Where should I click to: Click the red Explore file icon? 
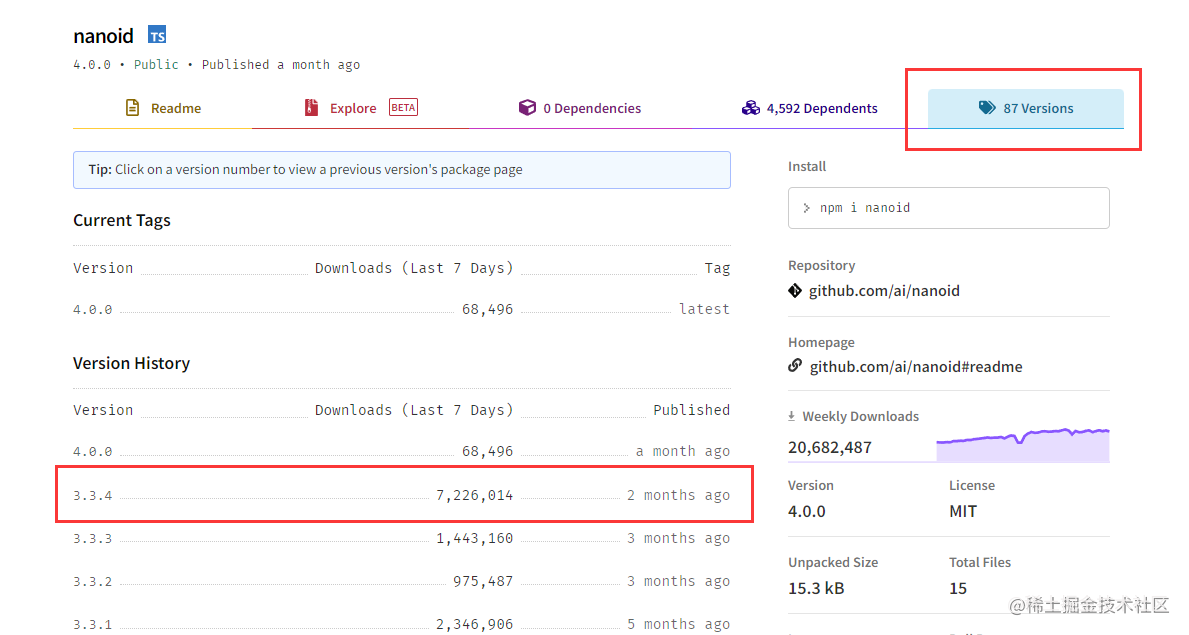[x=311, y=108]
